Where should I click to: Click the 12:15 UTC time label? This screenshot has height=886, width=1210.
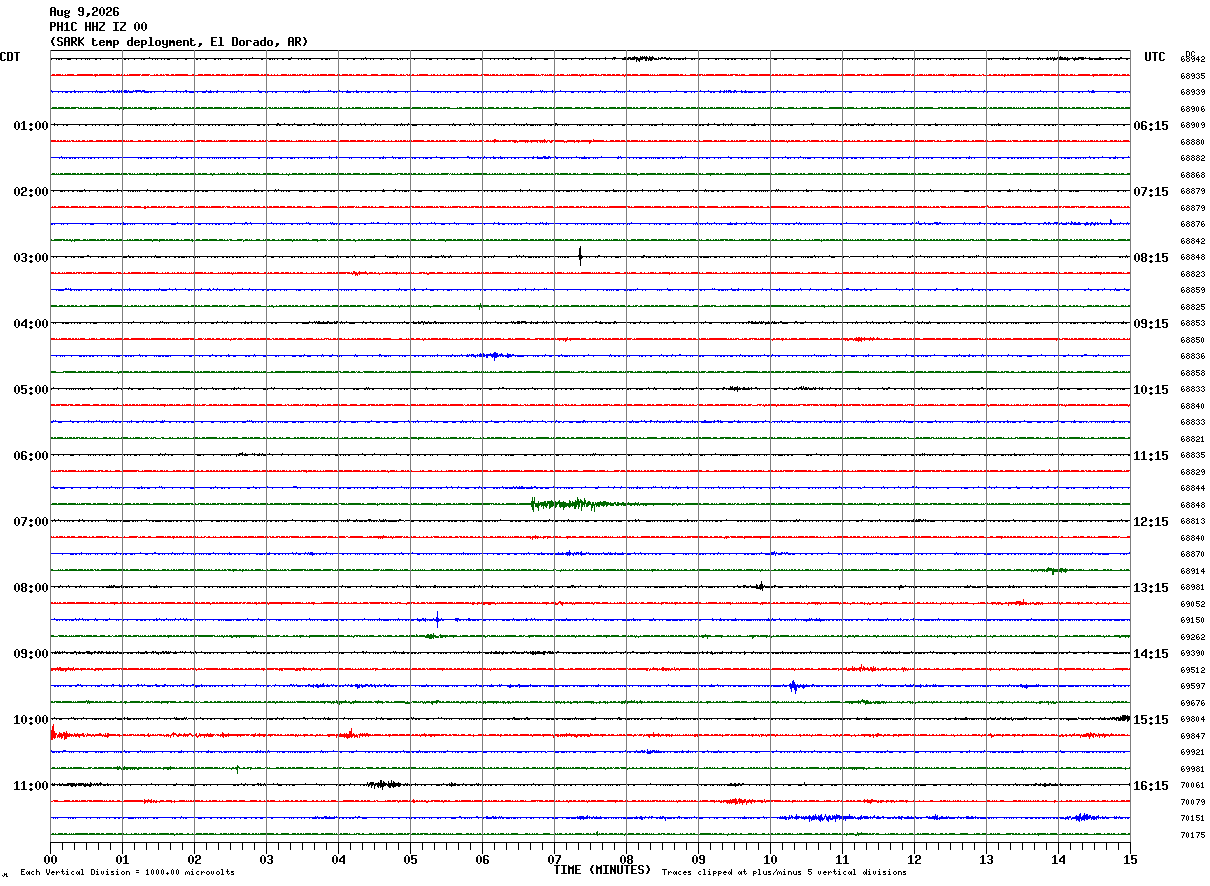tap(1150, 522)
